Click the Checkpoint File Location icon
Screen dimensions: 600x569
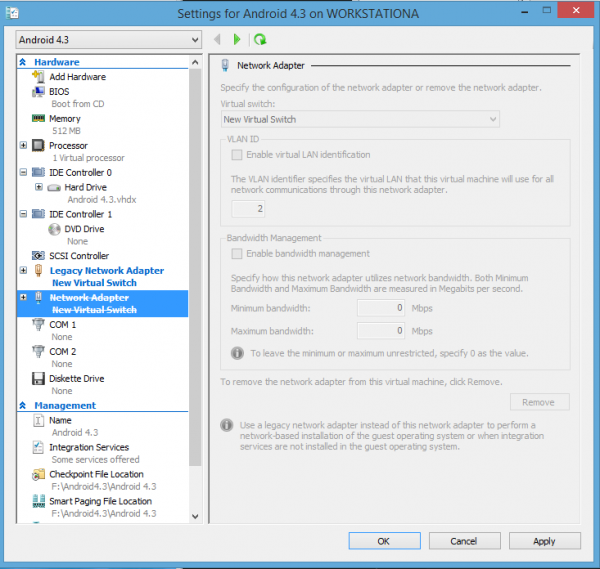(x=38, y=474)
